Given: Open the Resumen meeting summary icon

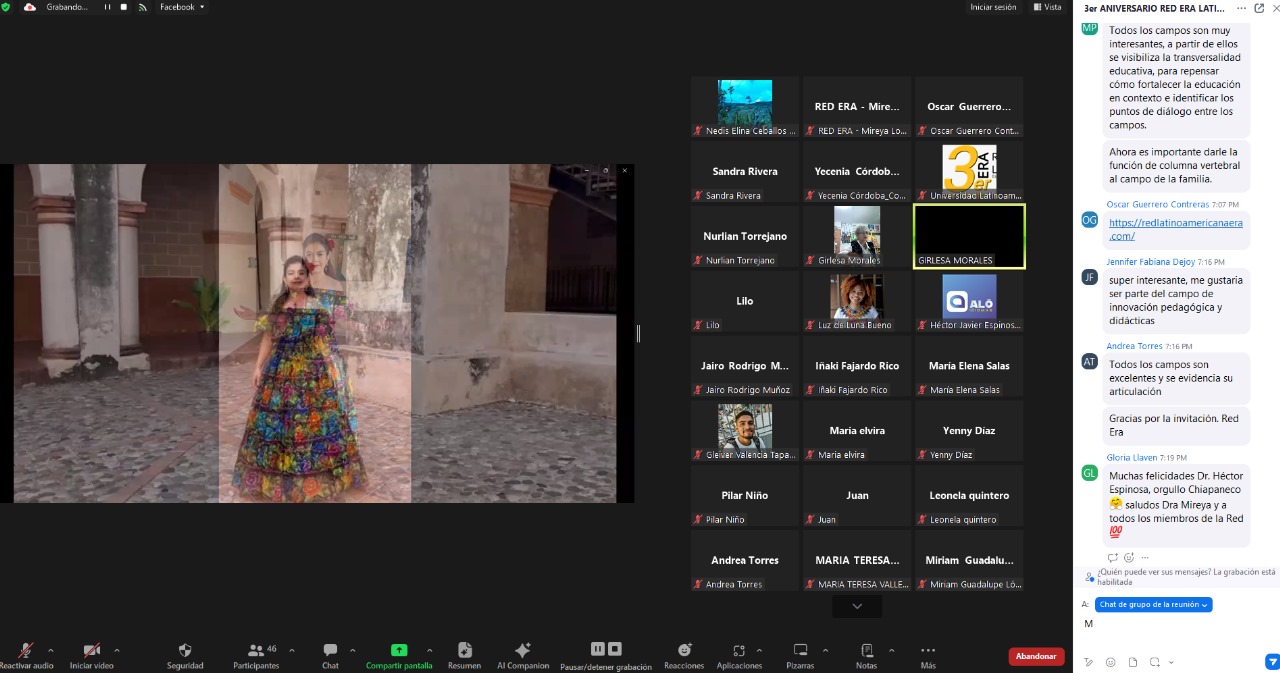Looking at the screenshot, I should coord(464,650).
